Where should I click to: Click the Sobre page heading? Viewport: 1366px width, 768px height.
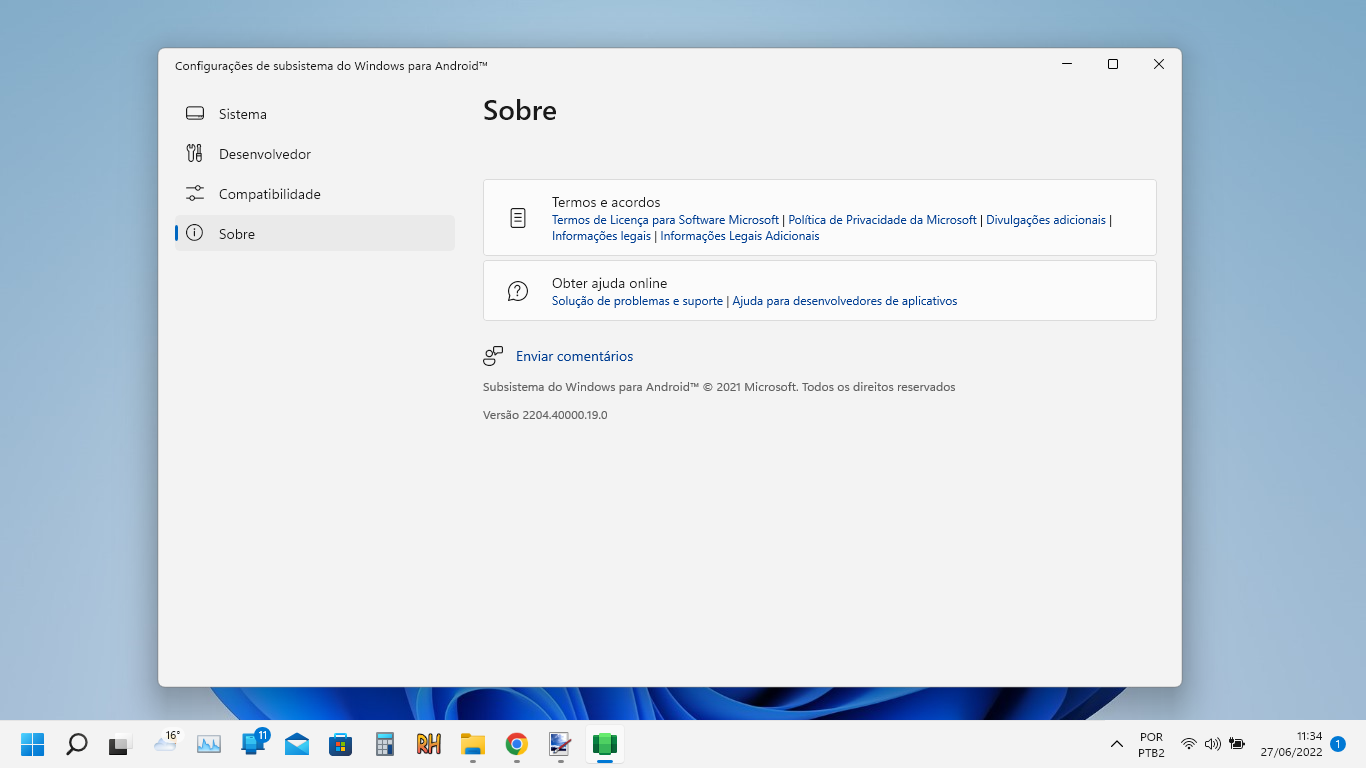coord(520,110)
